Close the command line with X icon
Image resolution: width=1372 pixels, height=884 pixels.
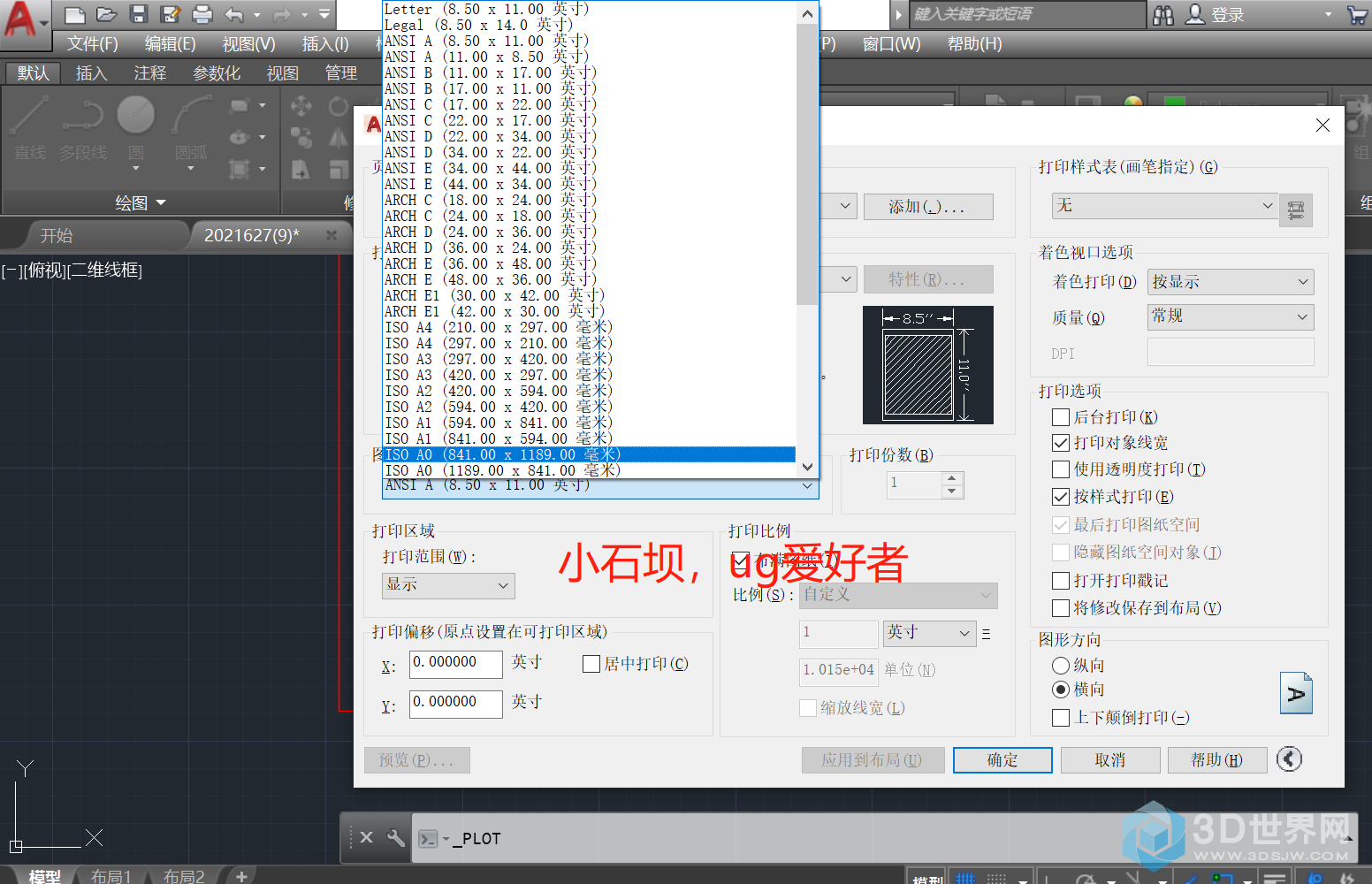click(x=367, y=837)
